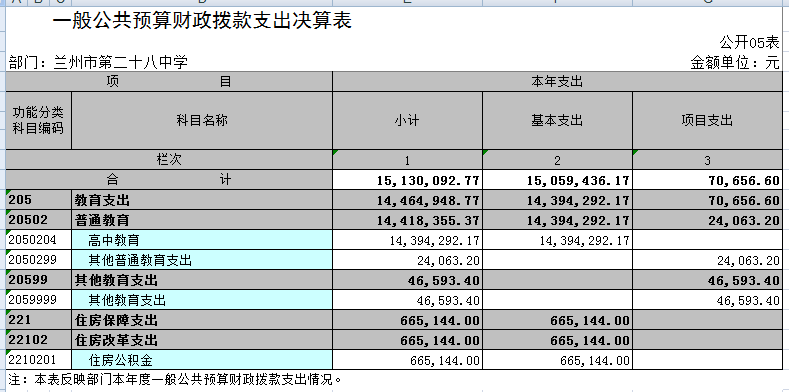Viewport: 789px width, 392px height.
Task: Select the 金额单位：元 cell
Action: [735, 62]
